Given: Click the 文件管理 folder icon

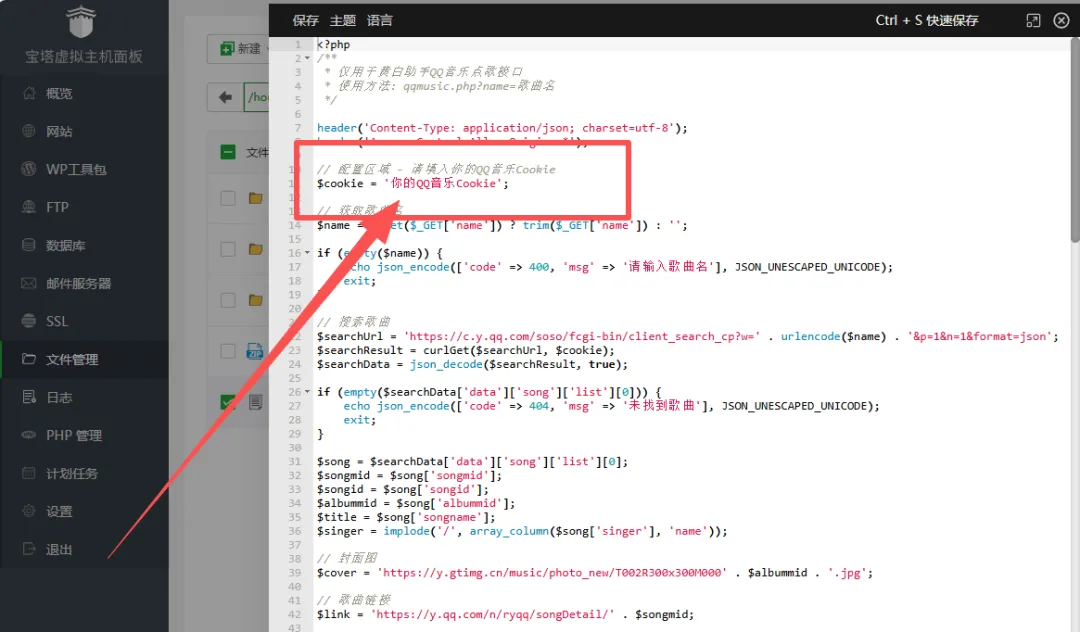Looking at the screenshot, I should [29, 359].
